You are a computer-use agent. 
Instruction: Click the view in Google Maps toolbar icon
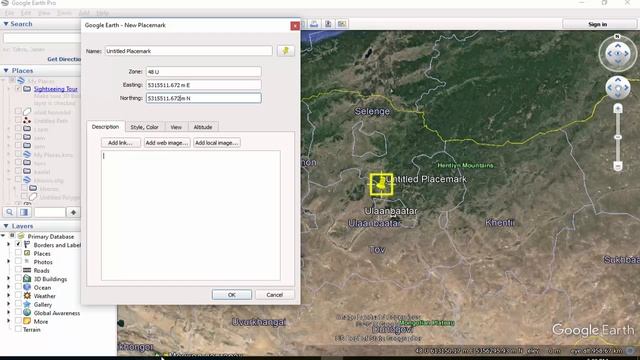(x=342, y=24)
